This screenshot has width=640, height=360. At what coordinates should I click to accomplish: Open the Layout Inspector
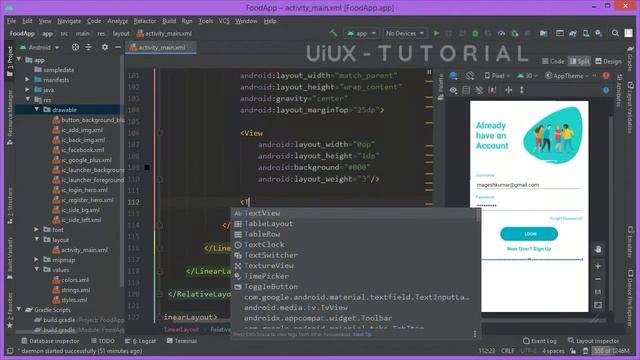pyautogui.click(x=593, y=341)
